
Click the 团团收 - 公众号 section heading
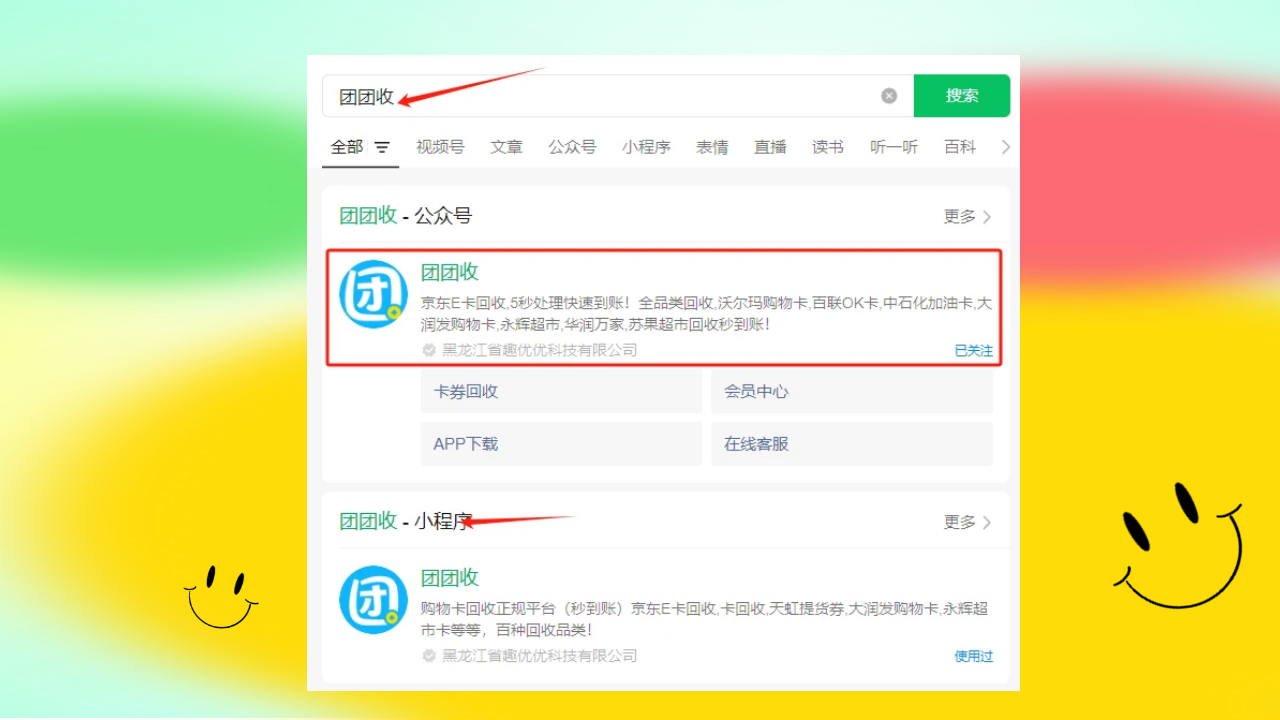click(405, 216)
